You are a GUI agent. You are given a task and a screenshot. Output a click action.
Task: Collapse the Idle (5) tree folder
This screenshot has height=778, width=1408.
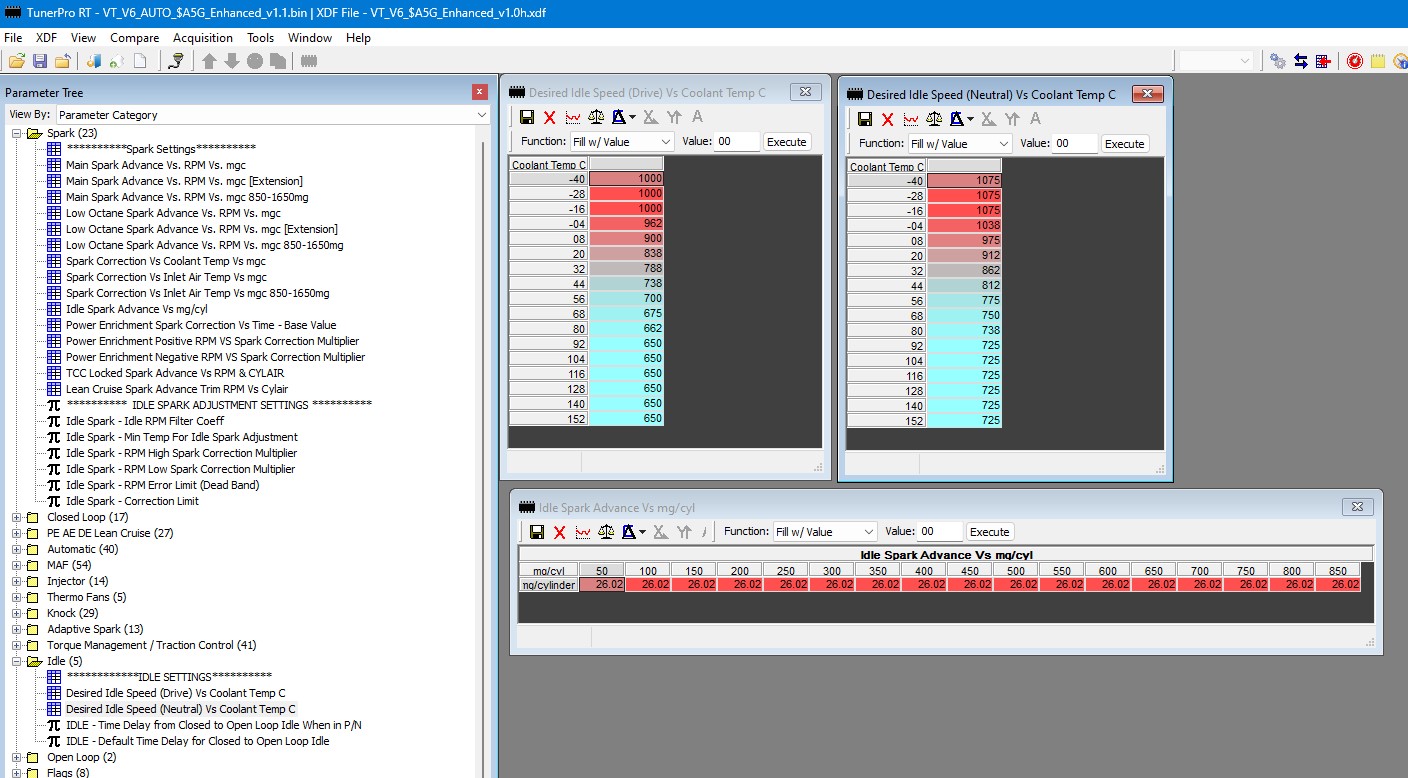[16, 661]
